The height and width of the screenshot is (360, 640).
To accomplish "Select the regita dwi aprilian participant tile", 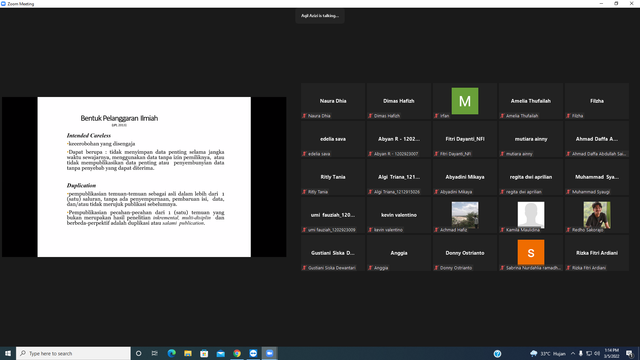I will coord(531,177).
